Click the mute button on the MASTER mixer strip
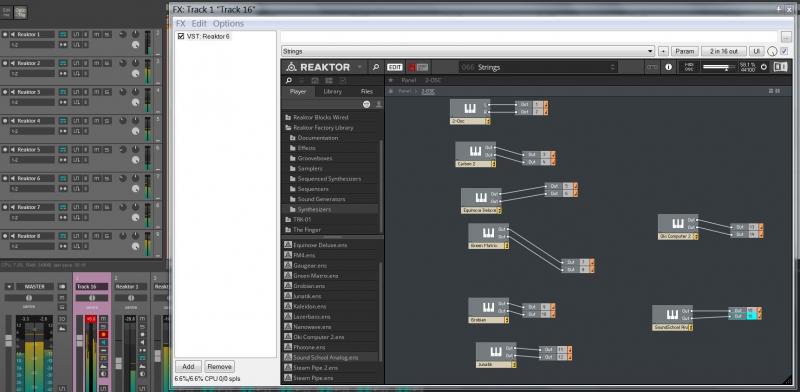The image size is (800, 392). pos(62,297)
